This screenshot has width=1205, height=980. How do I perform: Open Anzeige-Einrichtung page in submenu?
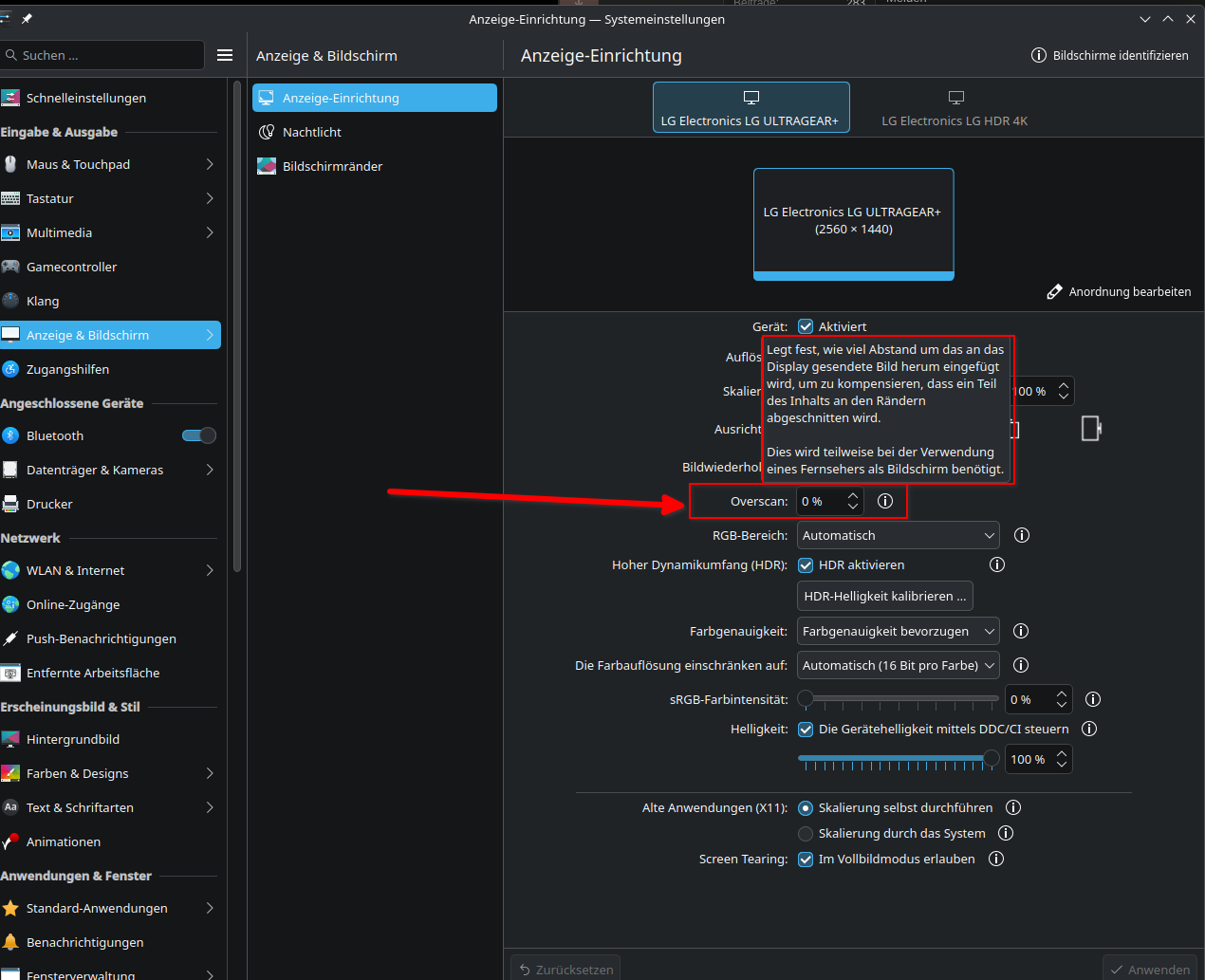click(x=375, y=98)
